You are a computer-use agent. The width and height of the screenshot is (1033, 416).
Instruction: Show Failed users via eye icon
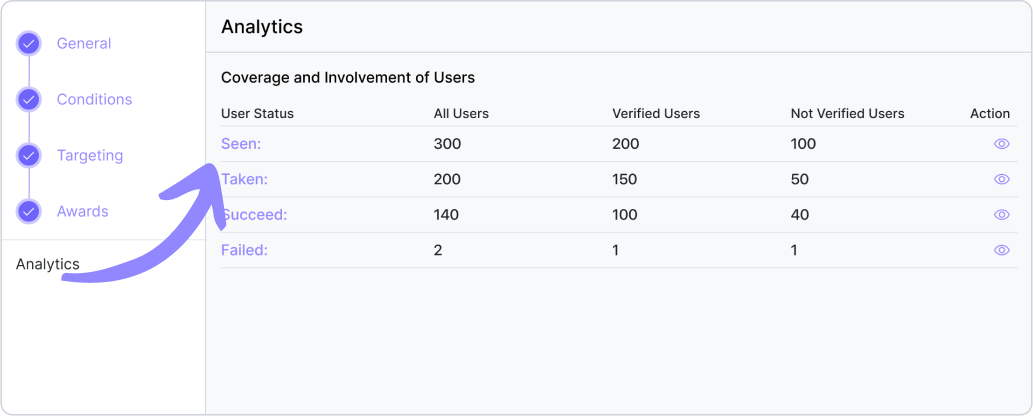coord(1001,250)
